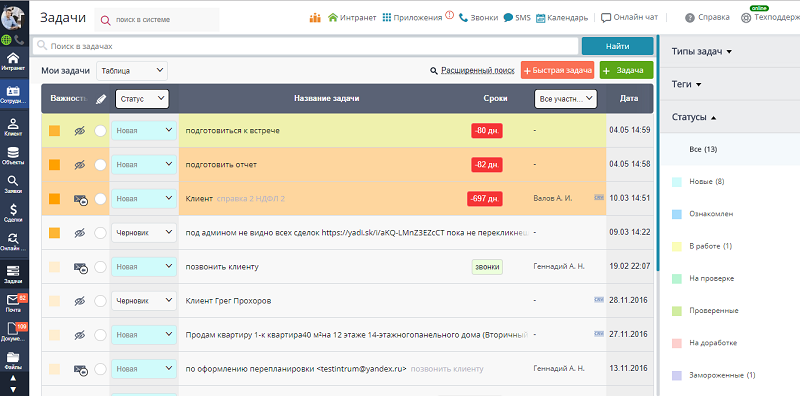Screen dimensions: 800x396
Task: Create a Быстрая задача
Action: 557,70
